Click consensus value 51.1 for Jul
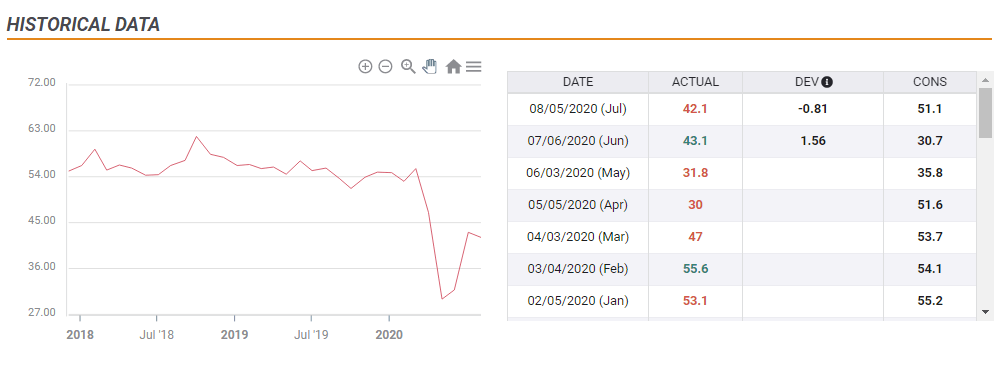This screenshot has height=379, width=1005. (929, 109)
